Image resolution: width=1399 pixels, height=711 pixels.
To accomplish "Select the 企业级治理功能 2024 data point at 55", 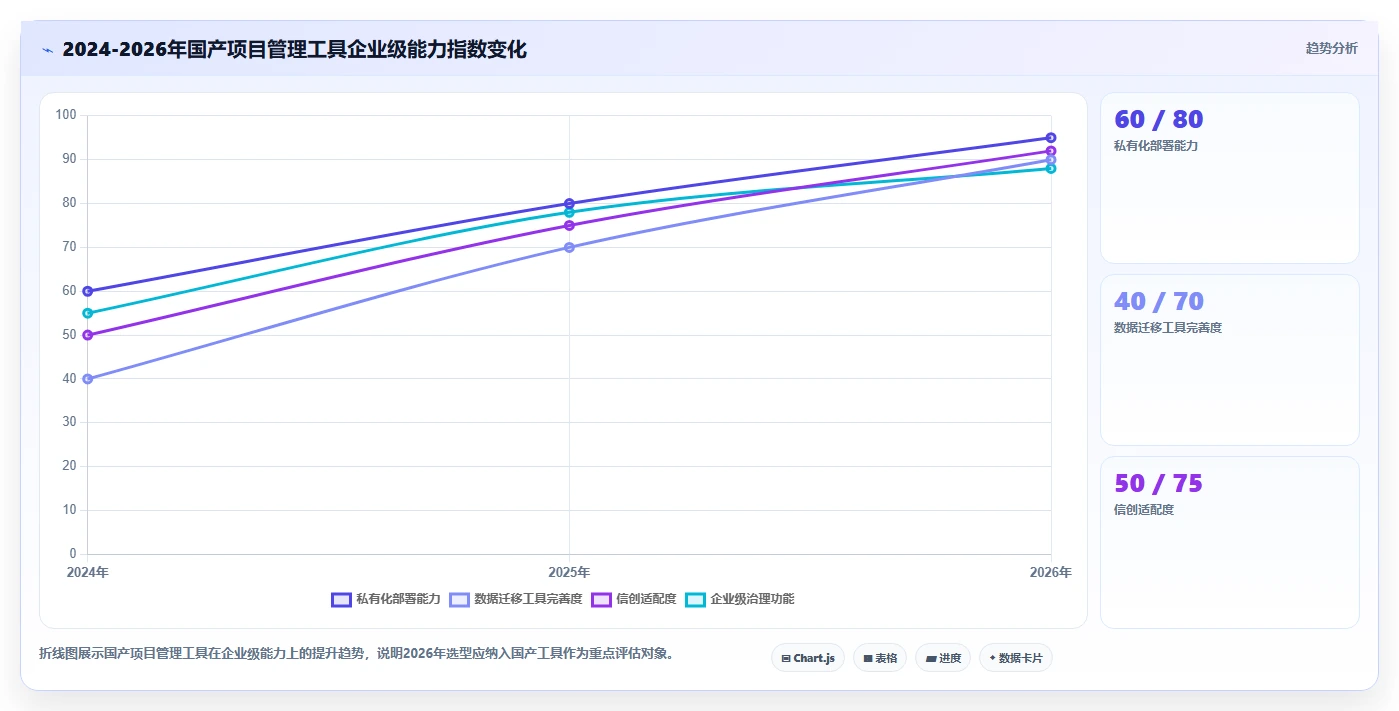I will tap(88, 313).
